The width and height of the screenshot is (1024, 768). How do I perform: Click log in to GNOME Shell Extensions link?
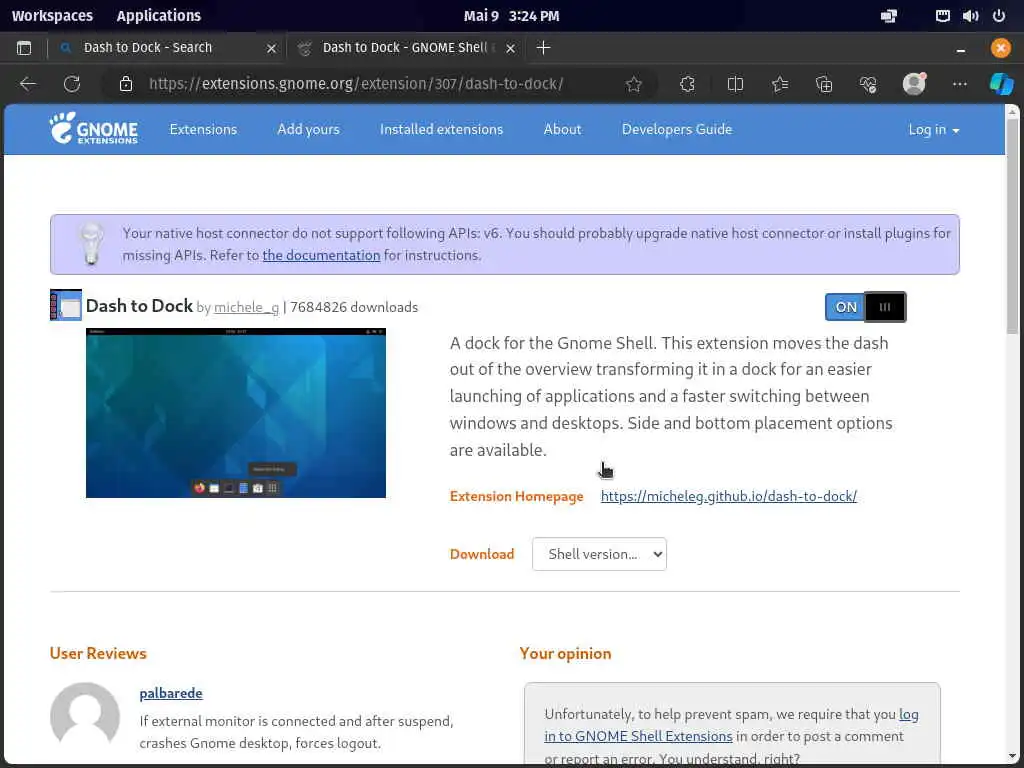pos(731,725)
